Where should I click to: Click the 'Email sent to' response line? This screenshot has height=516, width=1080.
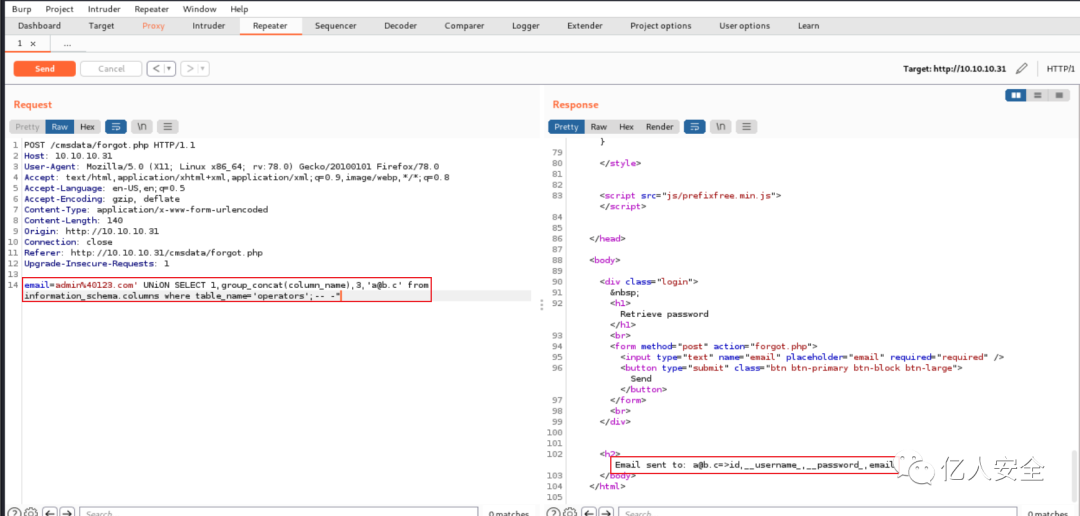tap(755, 465)
